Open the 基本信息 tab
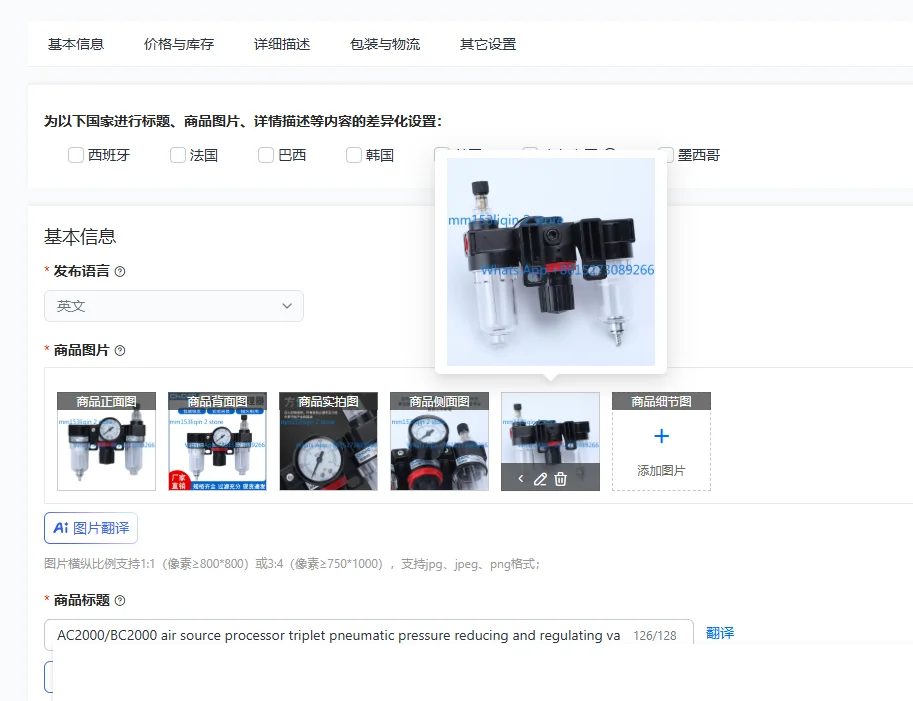Viewport: 913px width, 701px height. coord(76,44)
